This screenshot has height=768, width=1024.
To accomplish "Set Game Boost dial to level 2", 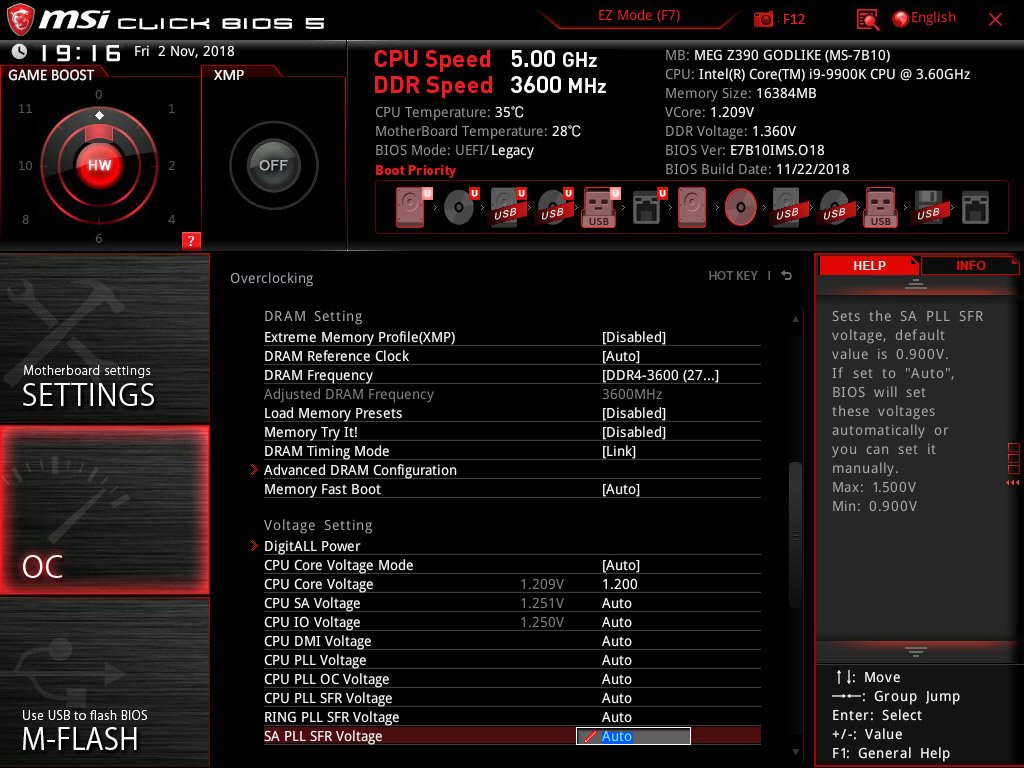I will tap(171, 165).
